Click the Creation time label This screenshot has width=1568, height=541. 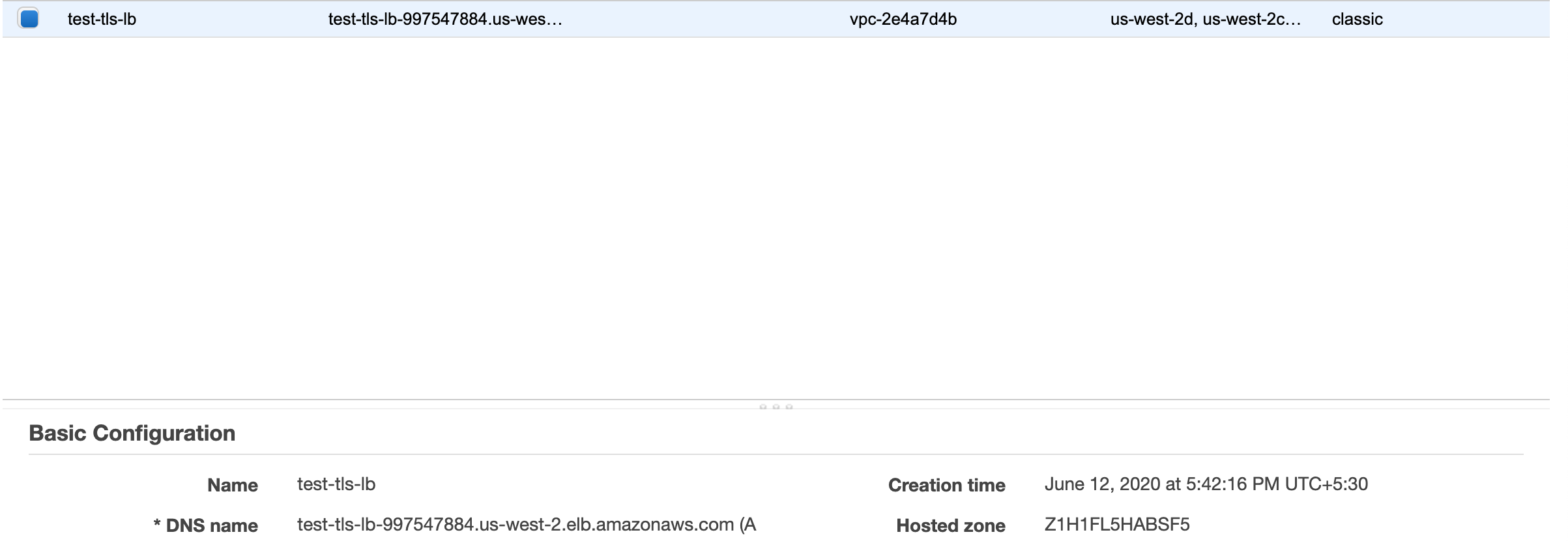point(946,486)
